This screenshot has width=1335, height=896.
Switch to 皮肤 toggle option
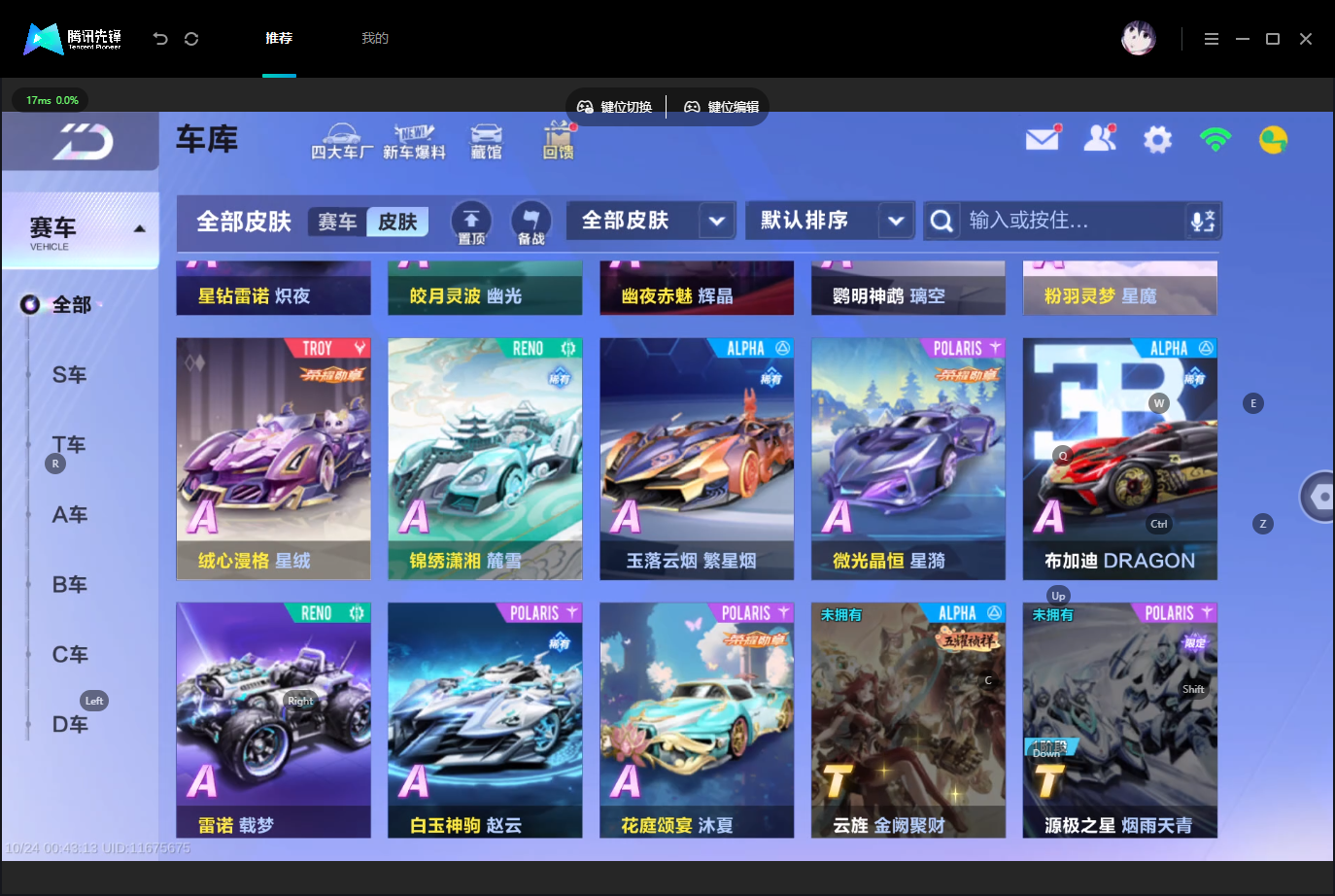coord(397,223)
